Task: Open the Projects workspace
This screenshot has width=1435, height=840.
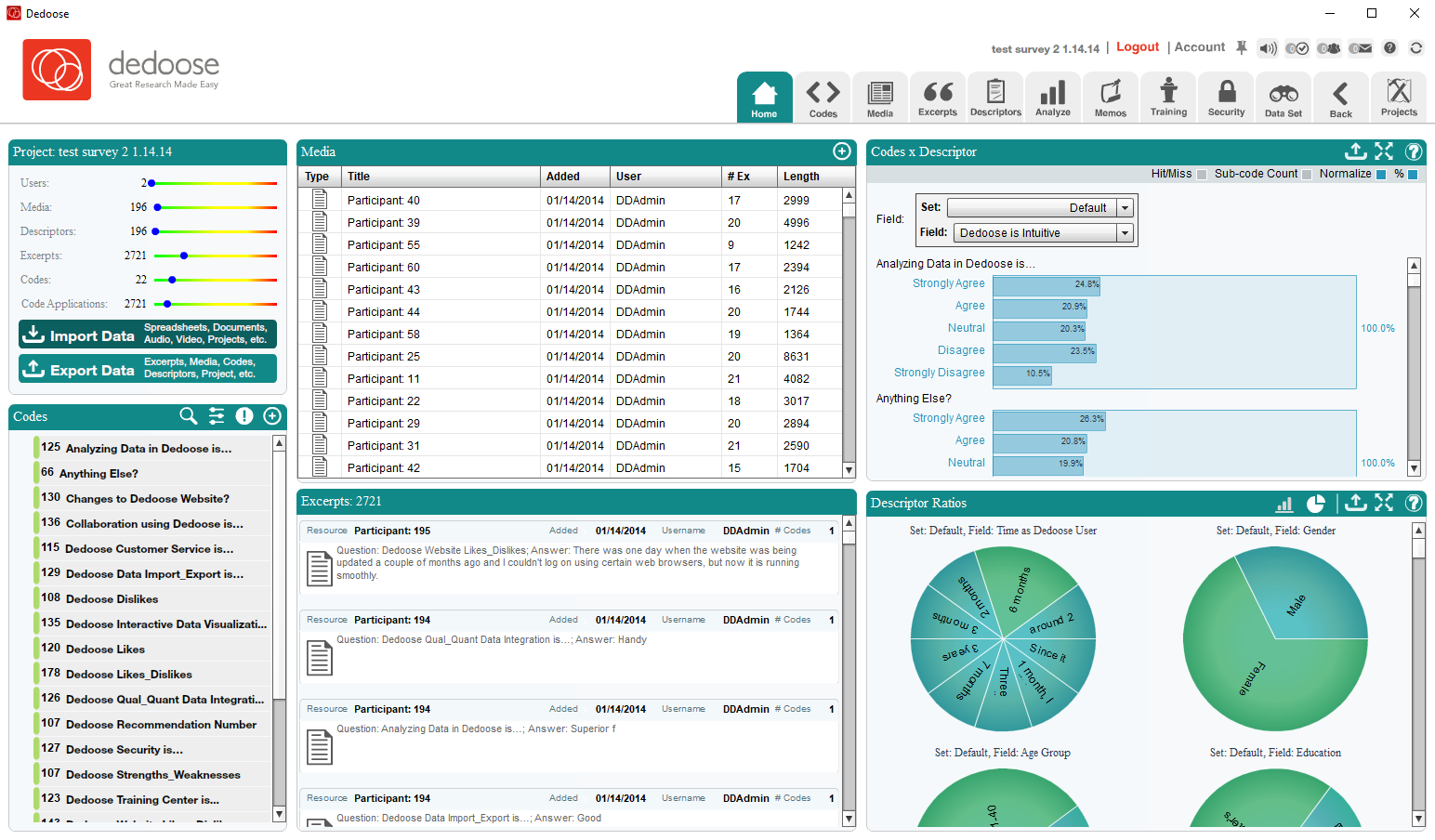Action: (1399, 98)
